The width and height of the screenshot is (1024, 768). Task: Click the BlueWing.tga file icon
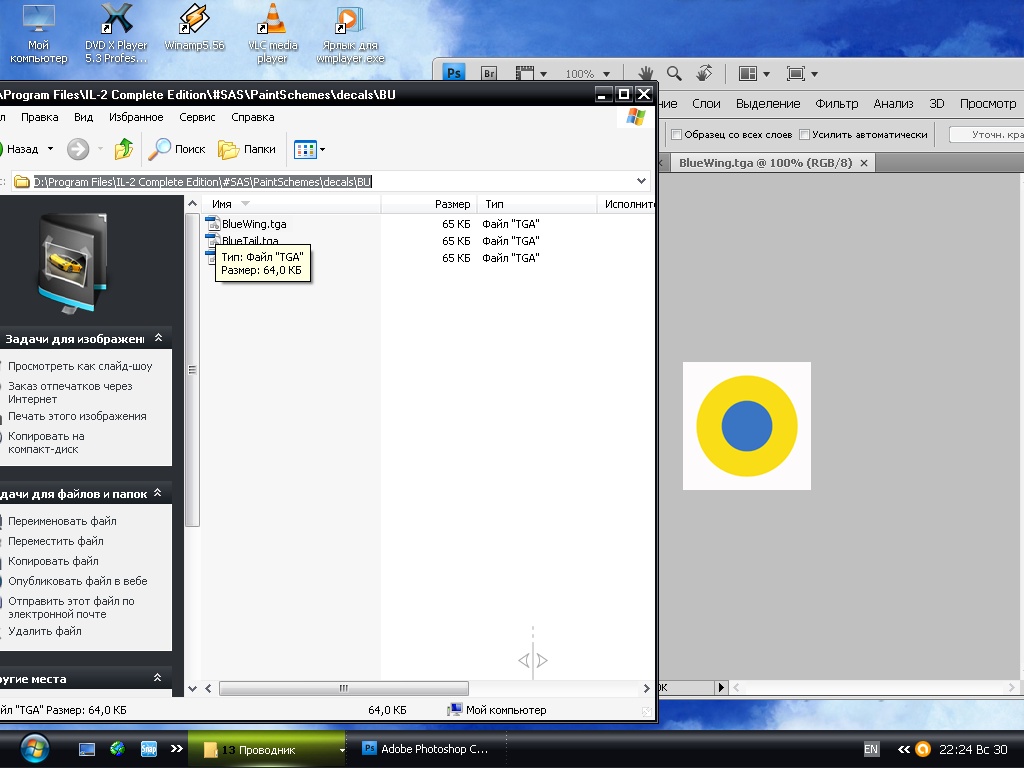[212, 223]
